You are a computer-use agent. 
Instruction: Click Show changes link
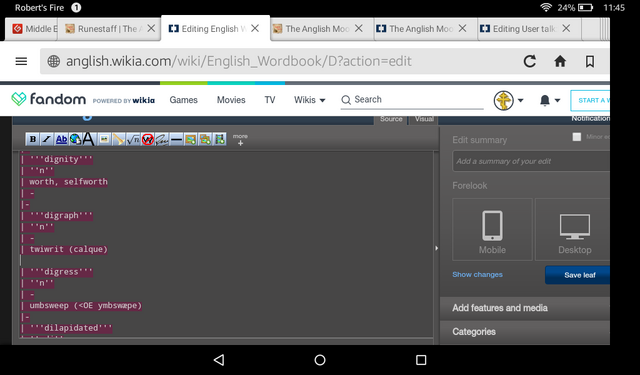point(477,275)
